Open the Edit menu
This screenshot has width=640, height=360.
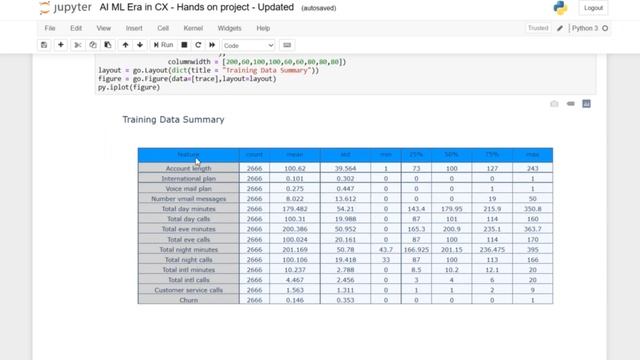76,28
